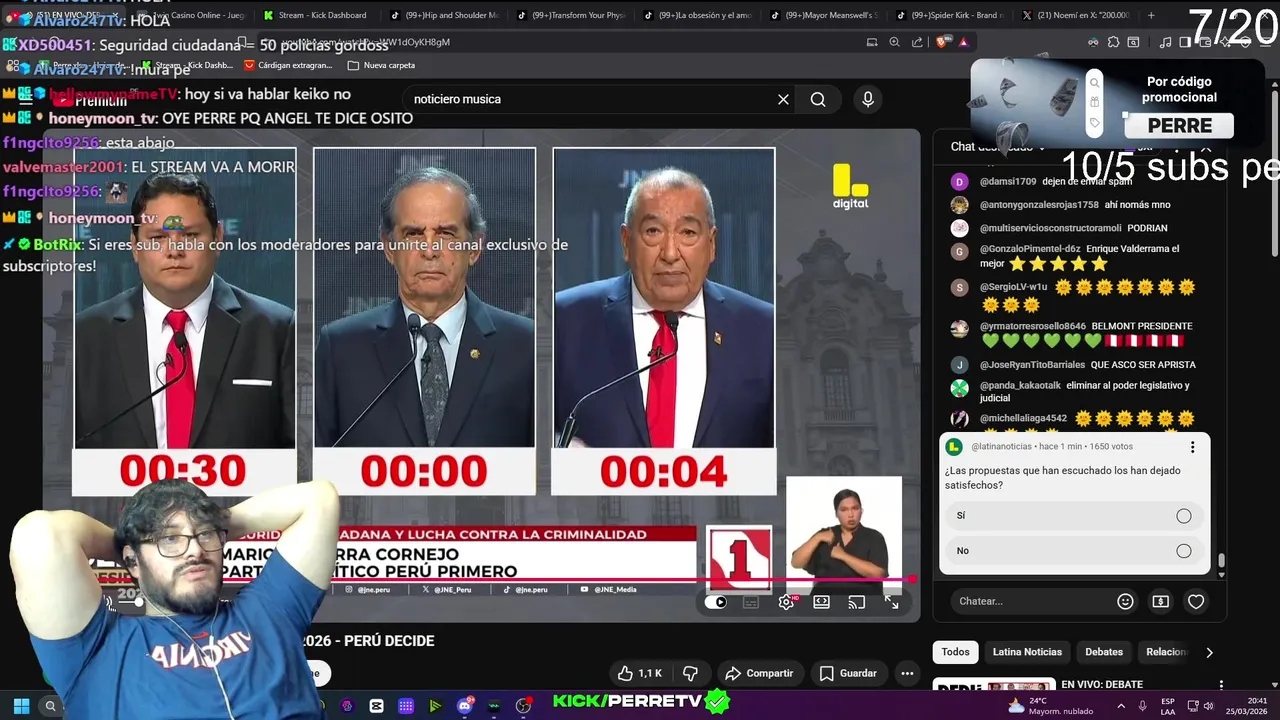Viewport: 1280px width, 720px height.
Task: Open the Windows Start menu
Action: coord(21,705)
